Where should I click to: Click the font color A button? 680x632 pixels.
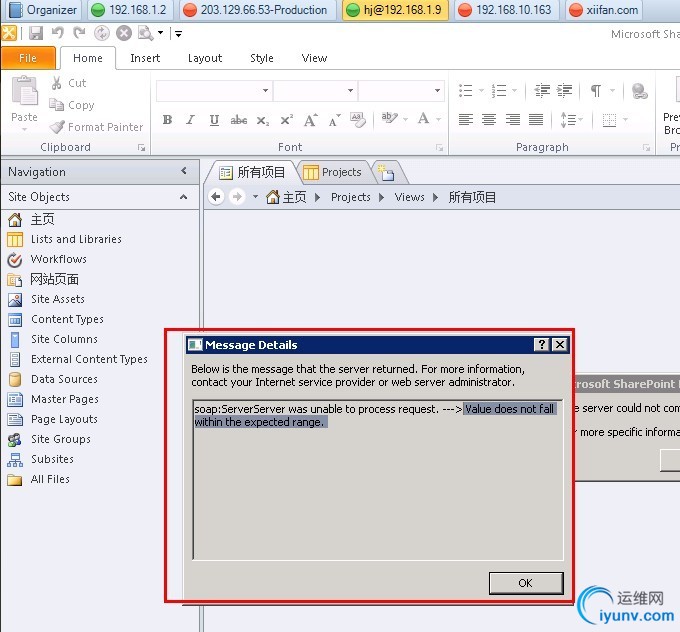[x=423, y=118]
